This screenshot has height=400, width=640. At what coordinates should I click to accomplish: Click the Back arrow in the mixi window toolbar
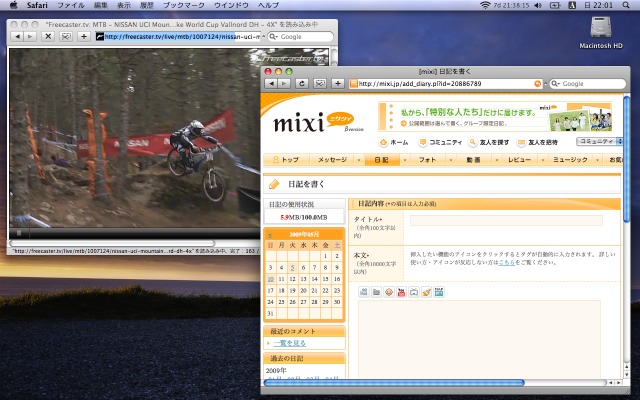pos(271,84)
